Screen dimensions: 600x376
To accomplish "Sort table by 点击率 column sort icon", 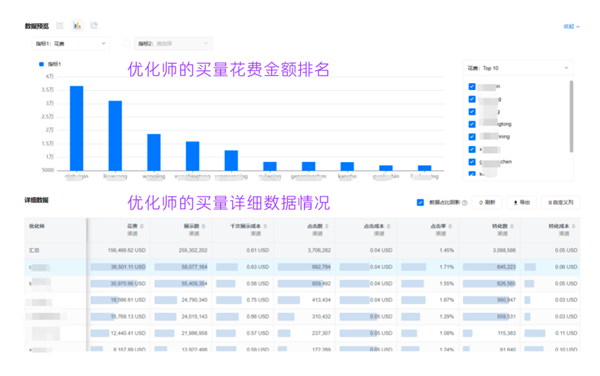I will 450,226.
